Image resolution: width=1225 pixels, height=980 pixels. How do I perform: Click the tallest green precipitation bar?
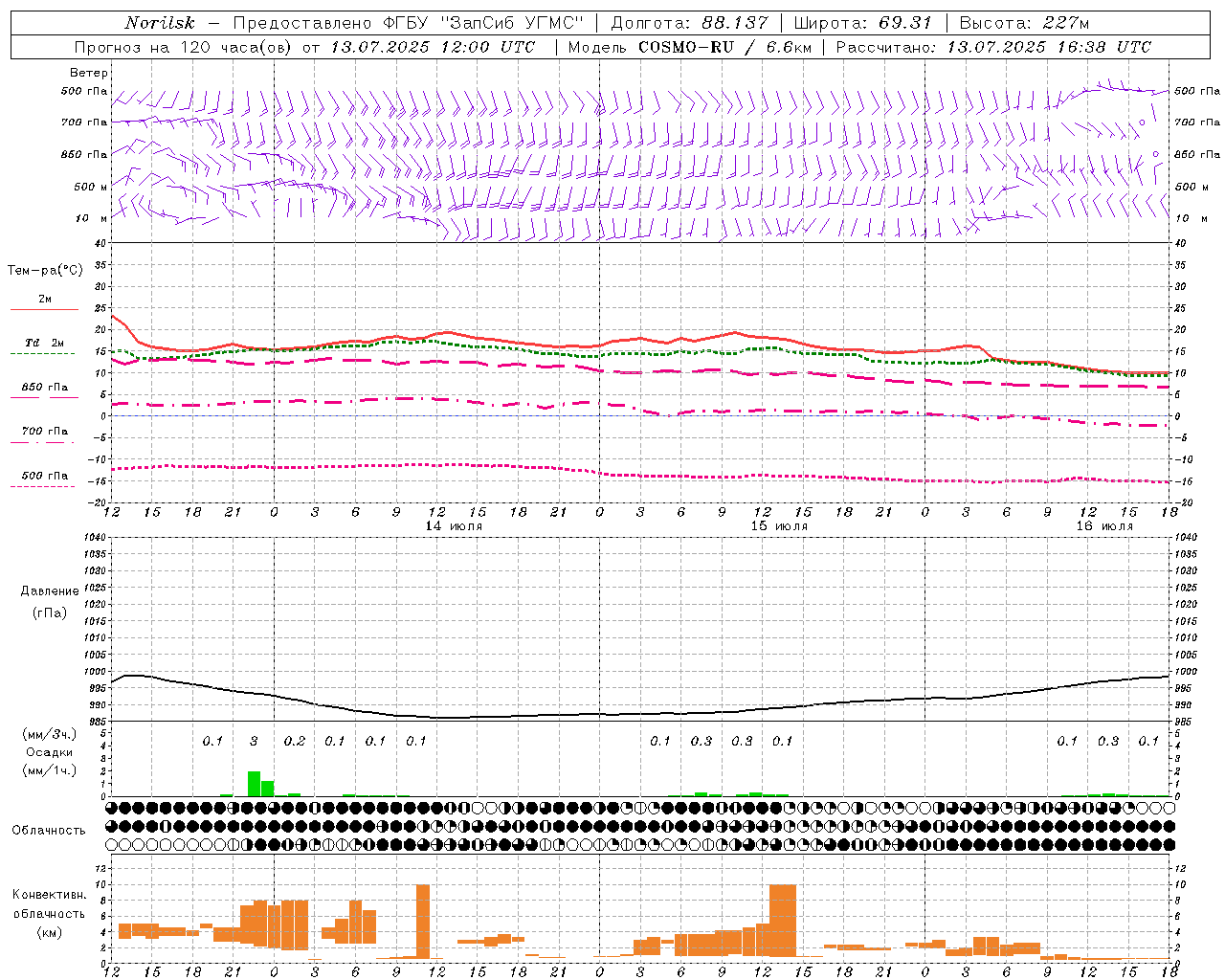254,783
